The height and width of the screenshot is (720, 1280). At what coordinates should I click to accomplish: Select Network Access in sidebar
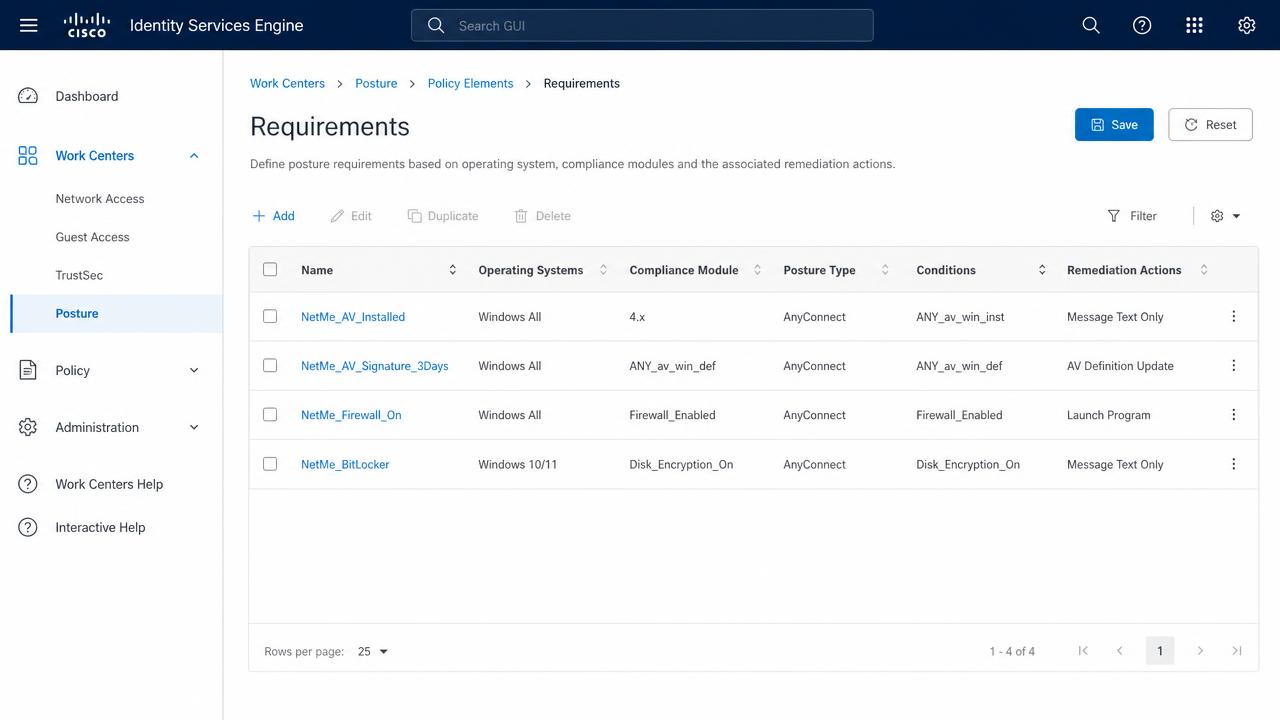(x=100, y=199)
